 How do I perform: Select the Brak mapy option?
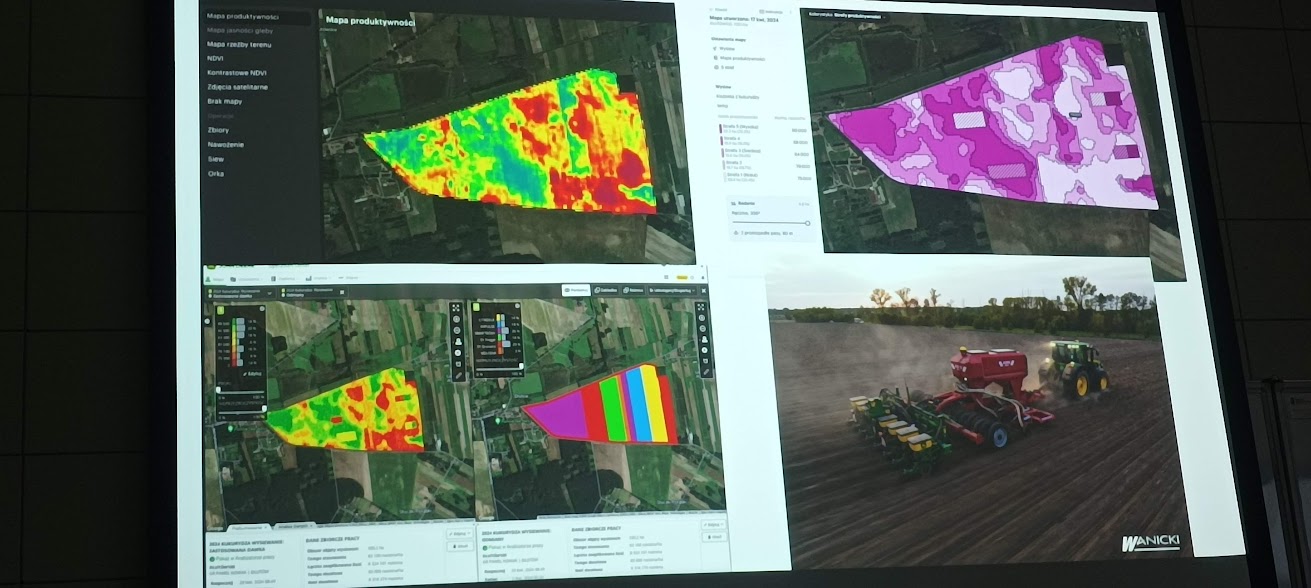(224, 101)
